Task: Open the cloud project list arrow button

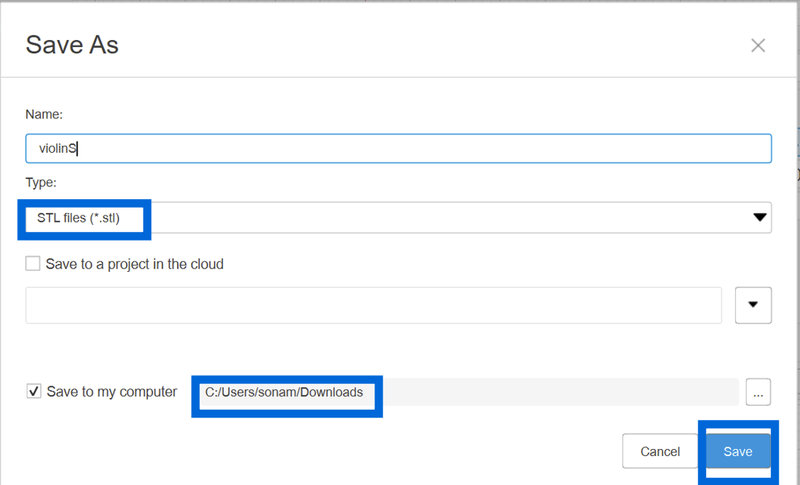Action: click(x=753, y=305)
